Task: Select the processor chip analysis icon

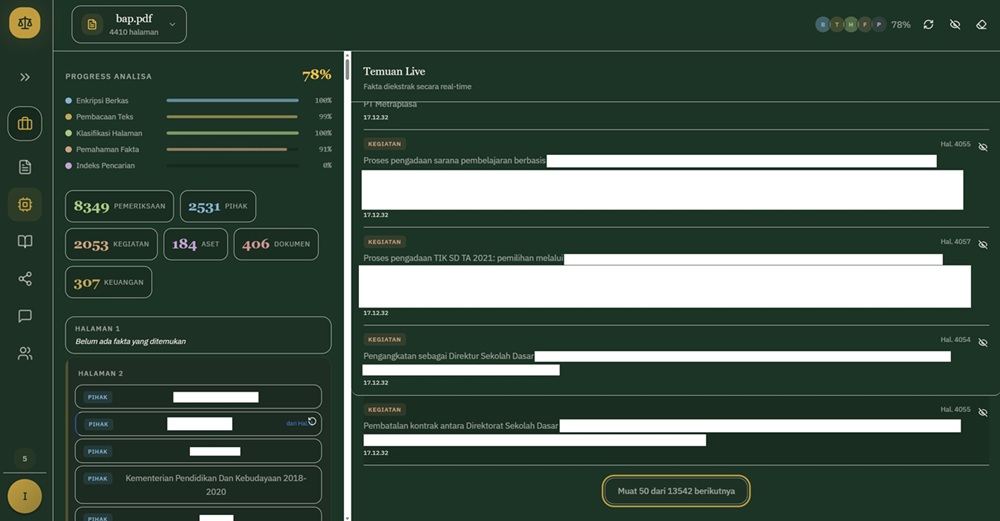Action: tap(25, 204)
